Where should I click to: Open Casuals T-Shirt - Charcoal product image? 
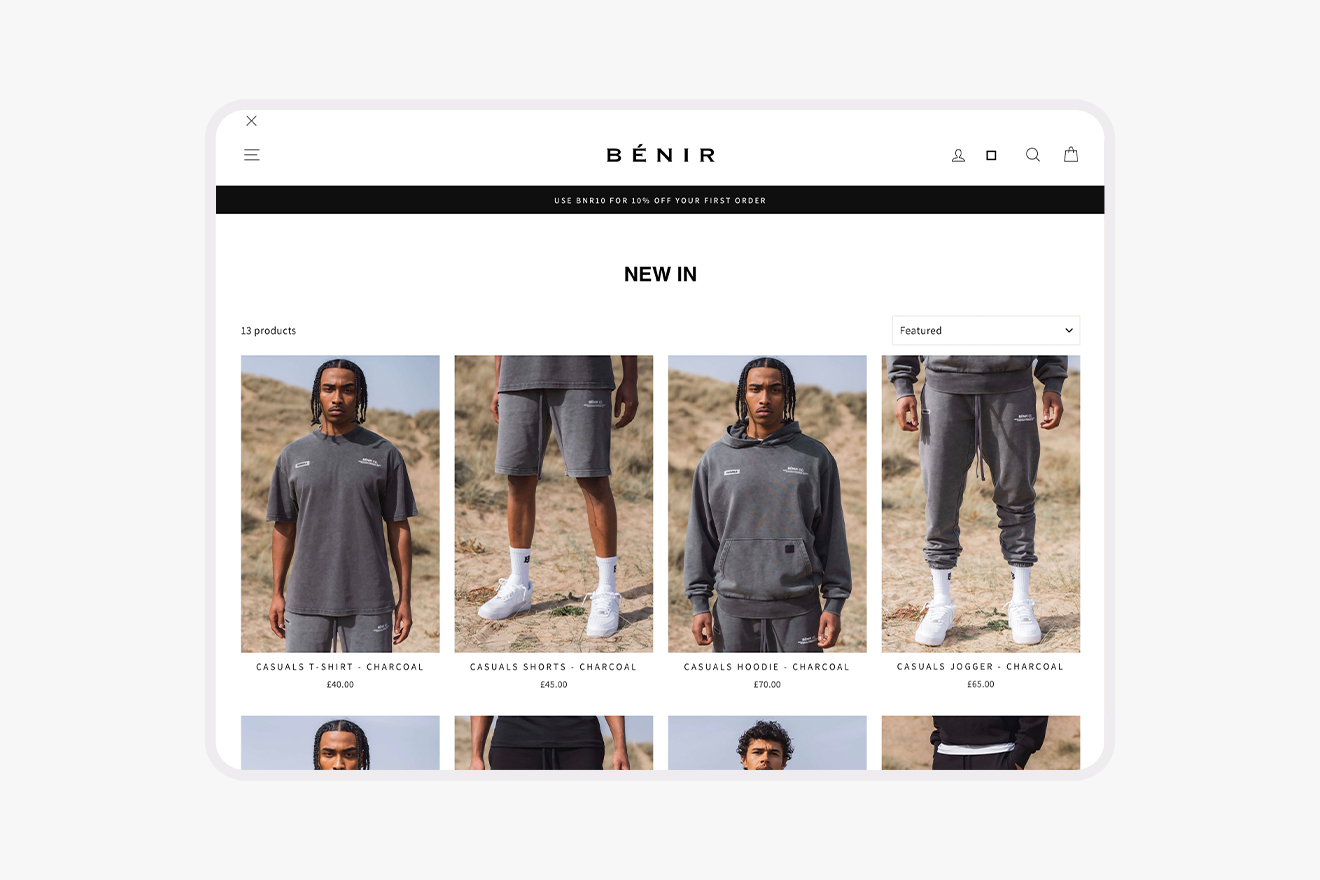(x=340, y=504)
